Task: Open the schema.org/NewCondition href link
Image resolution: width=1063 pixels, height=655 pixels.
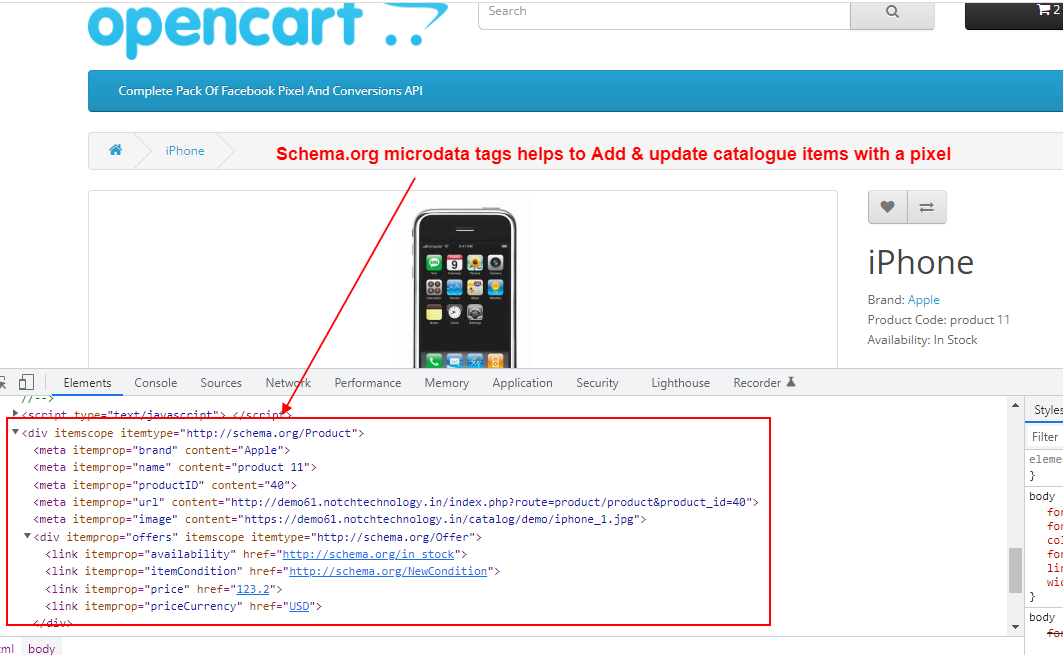Action: click(388, 571)
